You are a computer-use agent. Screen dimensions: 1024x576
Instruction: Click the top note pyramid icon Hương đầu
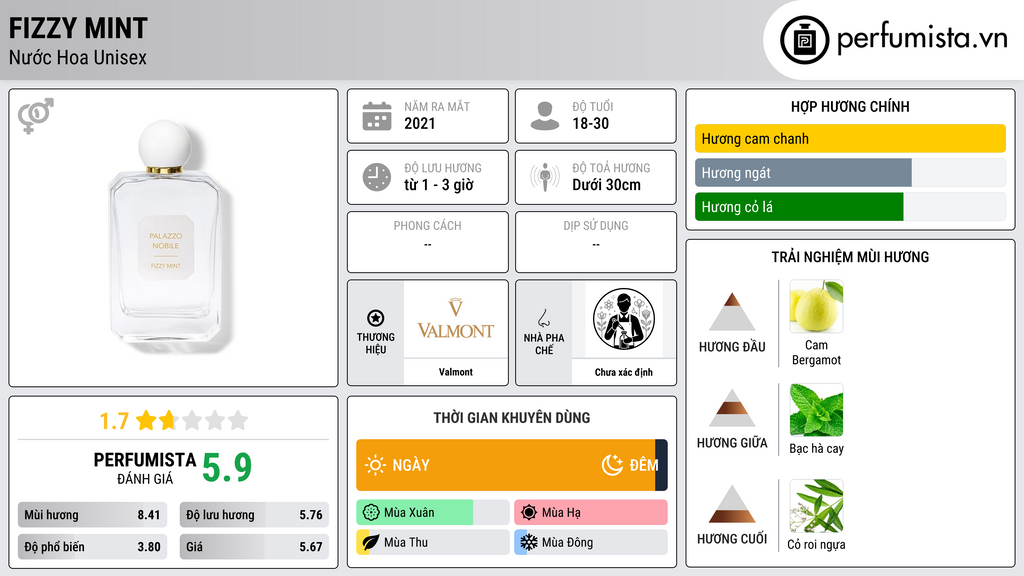(x=732, y=312)
